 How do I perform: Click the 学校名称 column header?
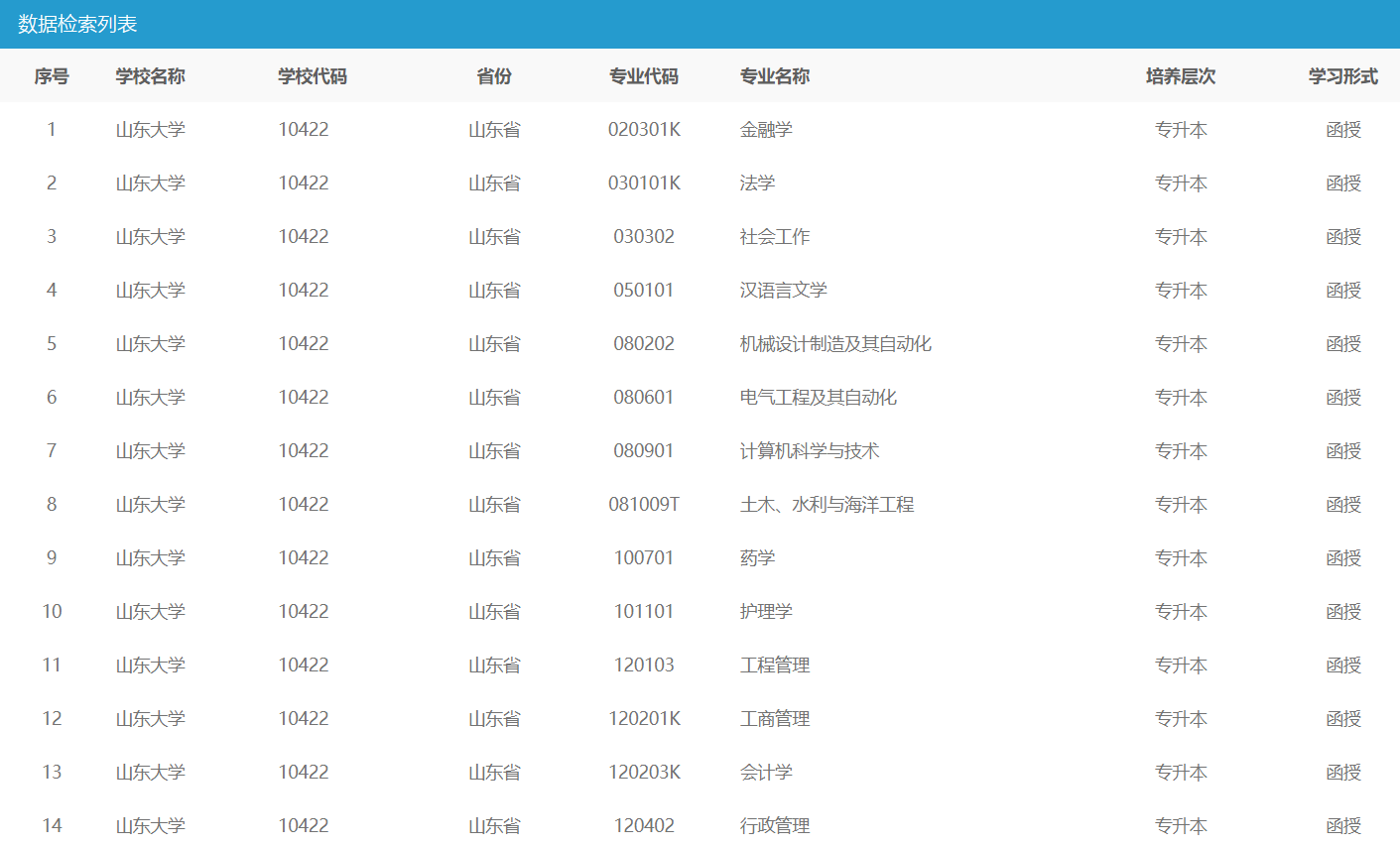[x=151, y=76]
